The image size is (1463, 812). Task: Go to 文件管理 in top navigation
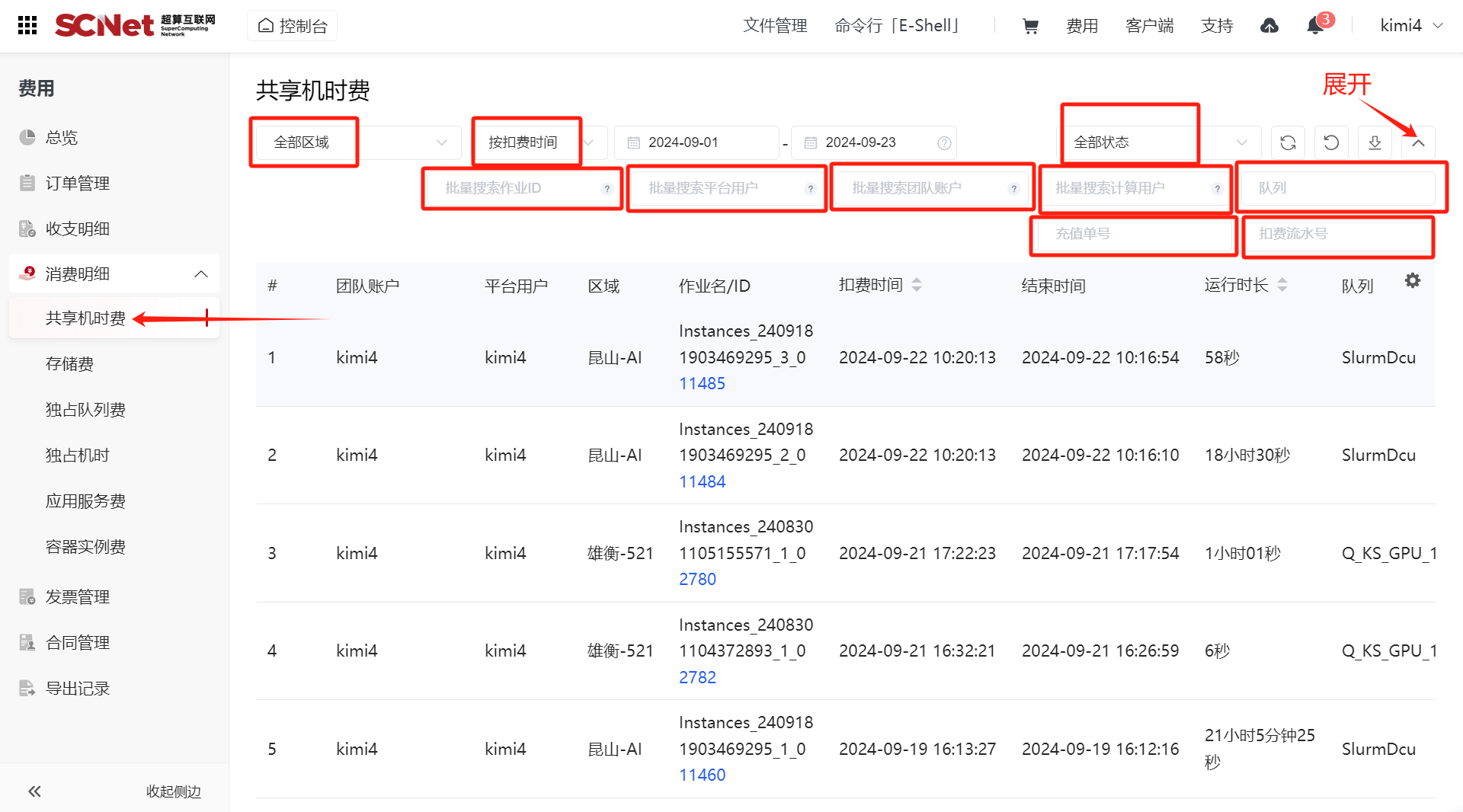pyautogui.click(x=775, y=26)
